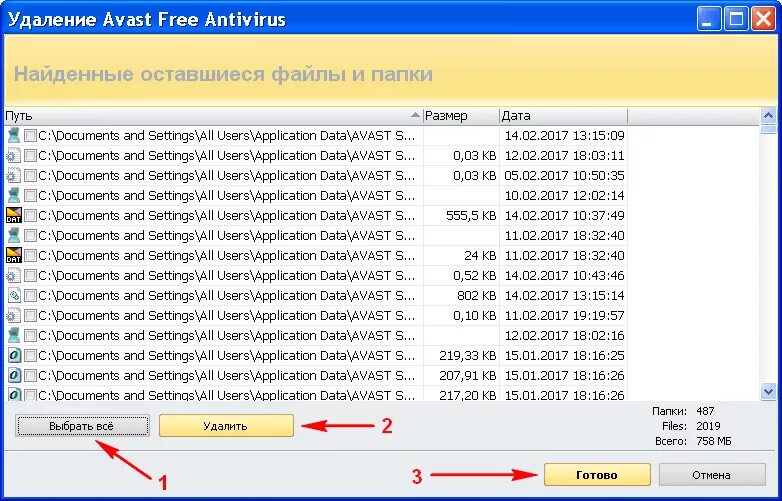Viewport: 782px width, 501px height.
Task: Click settings file icon in 0,10 KB row
Action: [13, 316]
